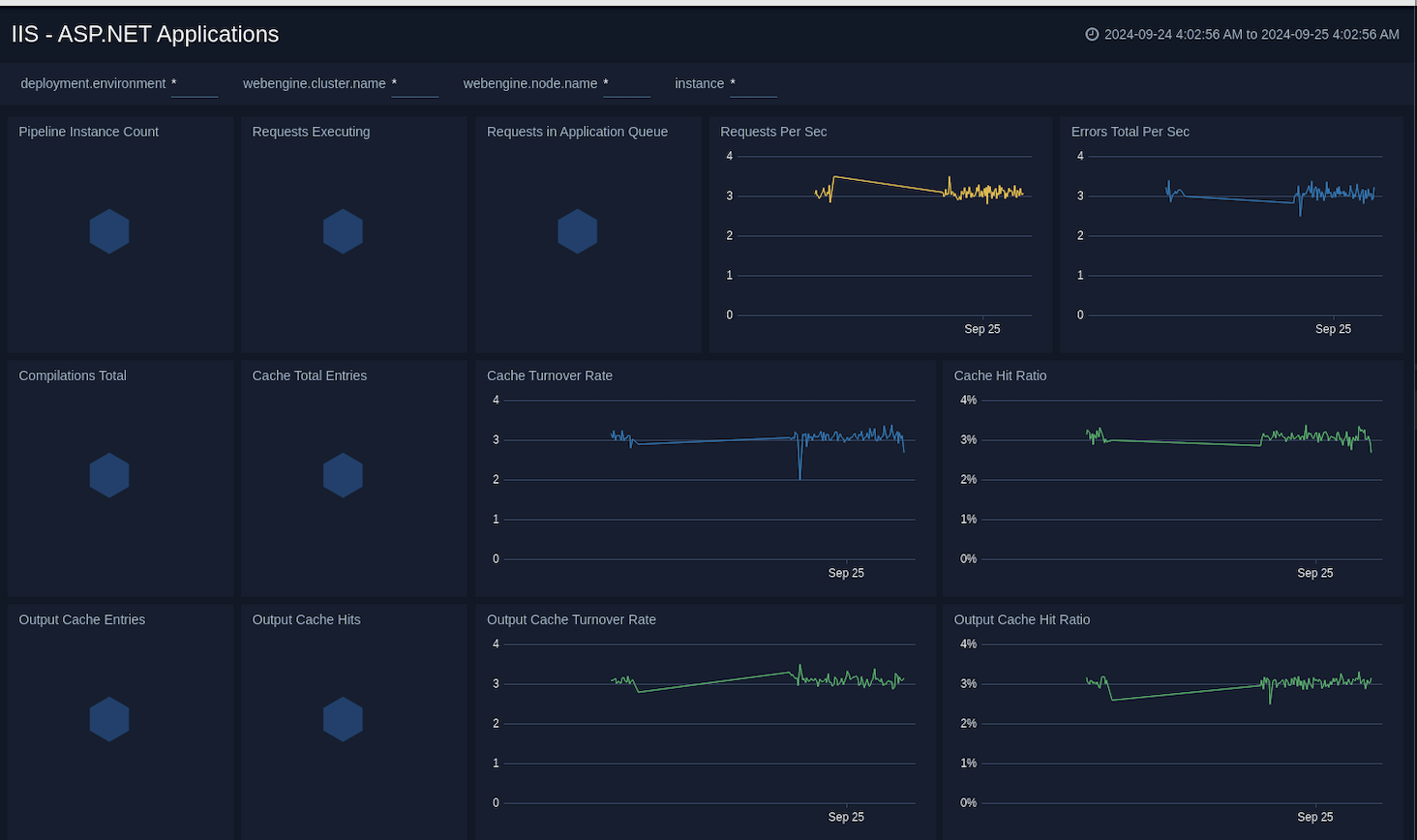
Task: Click the webengine.cluster.name filter label
Action: [315, 83]
